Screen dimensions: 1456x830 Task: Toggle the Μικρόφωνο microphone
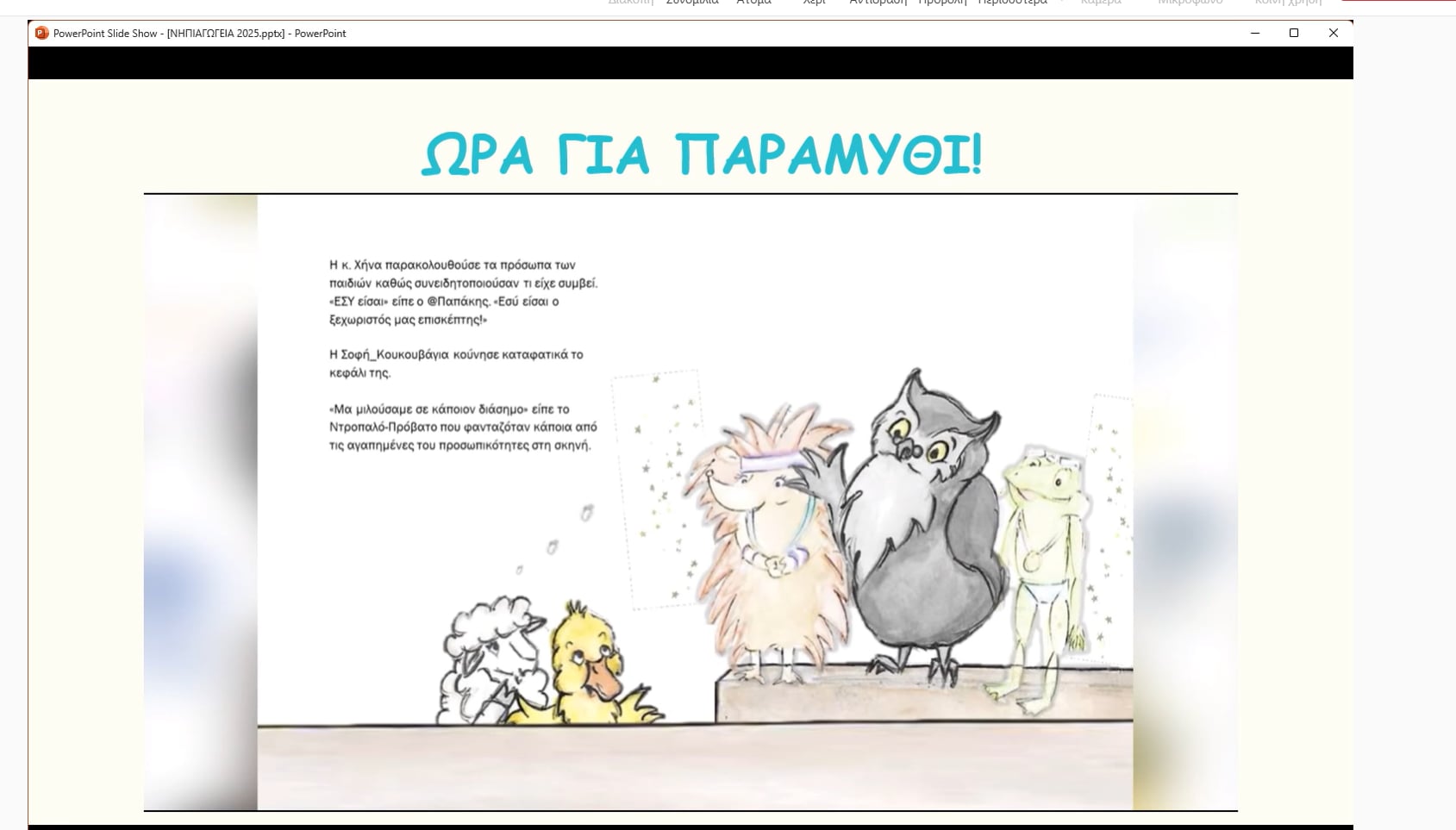pyautogui.click(x=1190, y=3)
